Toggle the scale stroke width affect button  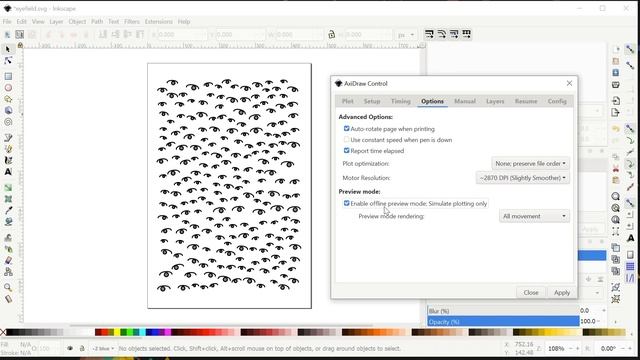[429, 34]
